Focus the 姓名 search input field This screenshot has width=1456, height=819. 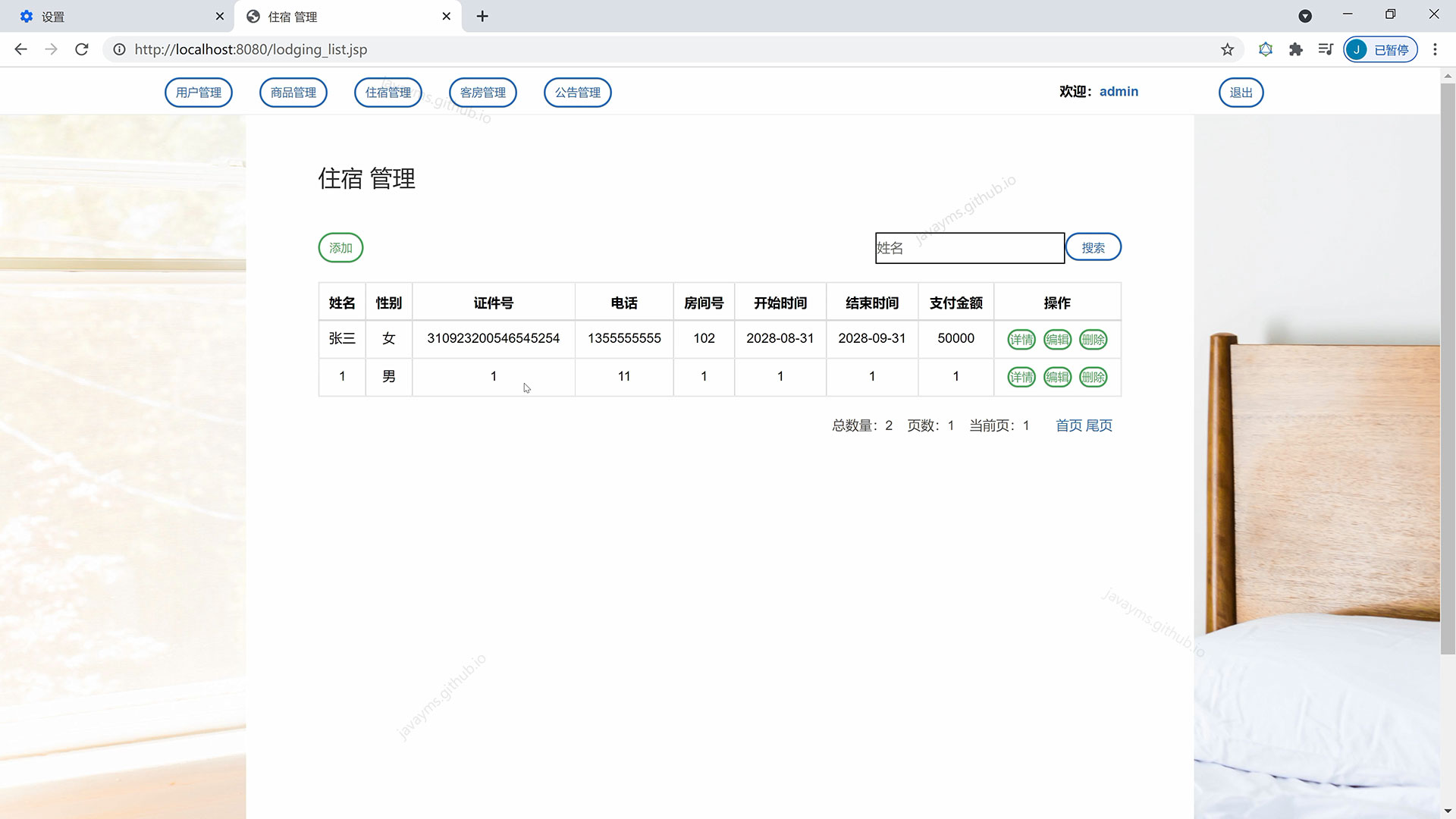[x=969, y=248]
